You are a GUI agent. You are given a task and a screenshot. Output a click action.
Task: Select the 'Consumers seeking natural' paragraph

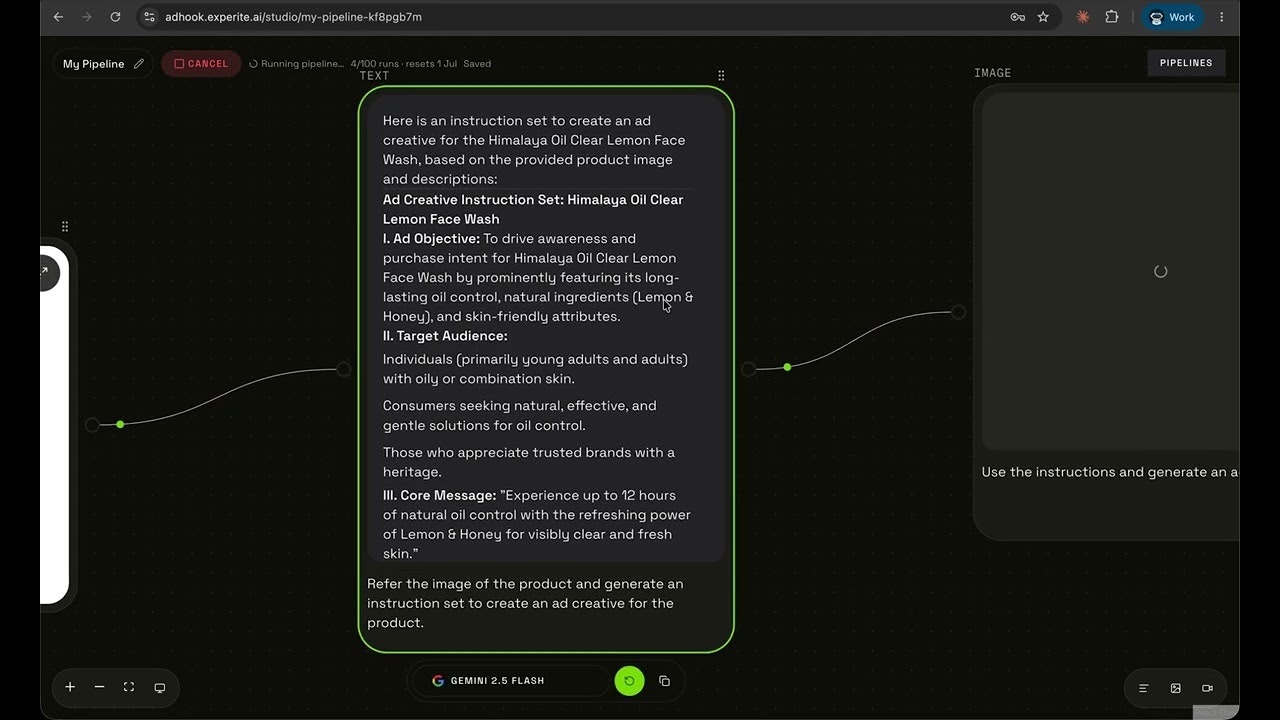(x=520, y=416)
